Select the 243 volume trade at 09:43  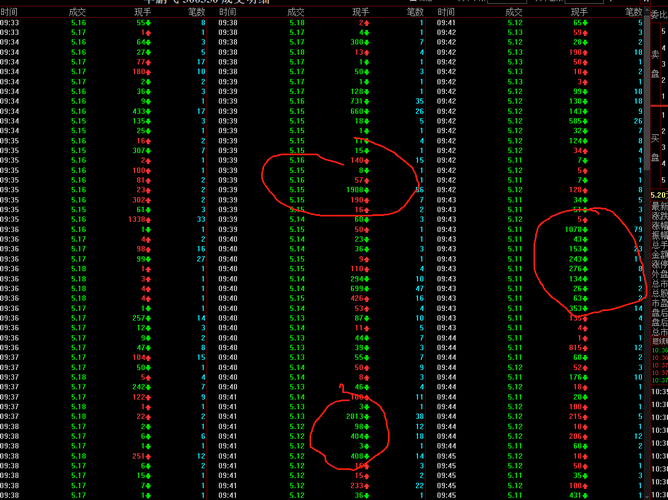[x=579, y=259]
